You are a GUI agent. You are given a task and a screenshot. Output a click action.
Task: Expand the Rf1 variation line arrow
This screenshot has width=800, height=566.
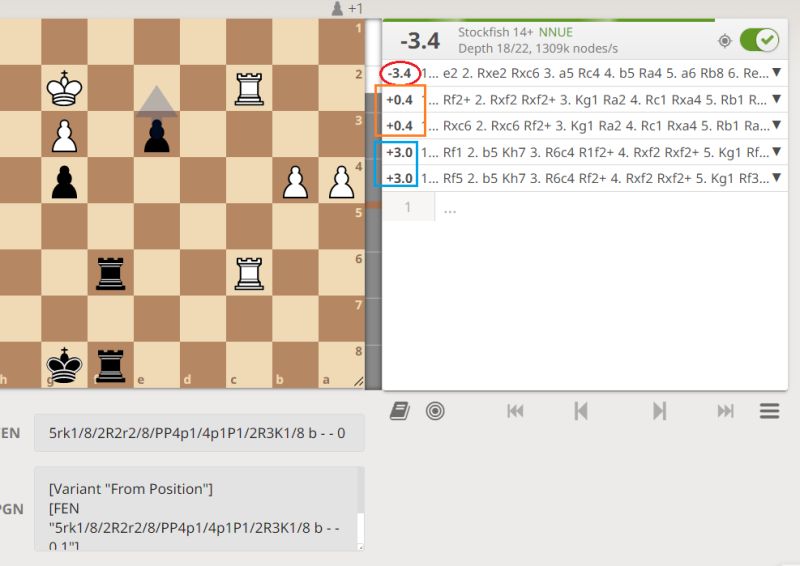point(777,152)
